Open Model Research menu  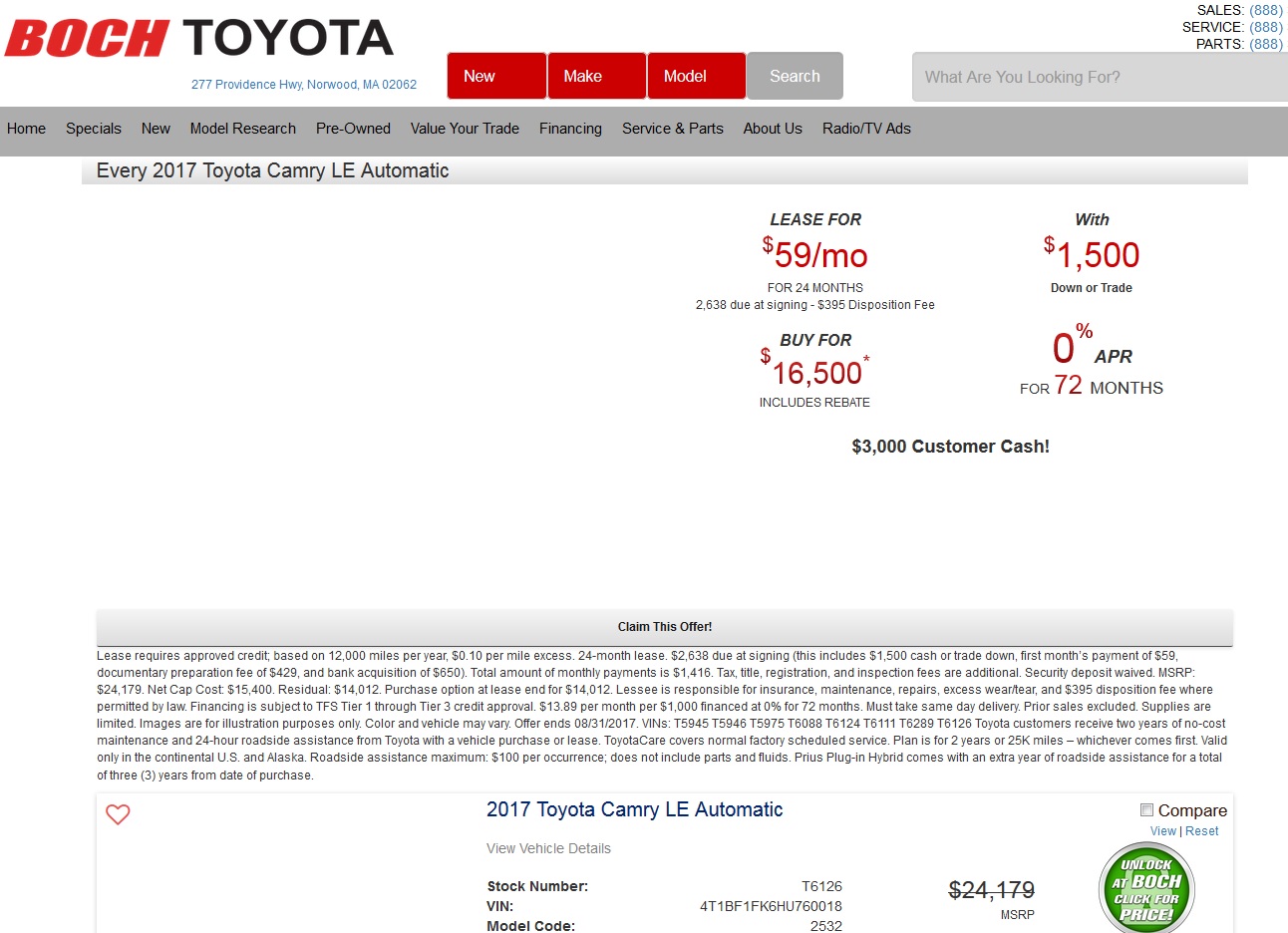(x=243, y=129)
